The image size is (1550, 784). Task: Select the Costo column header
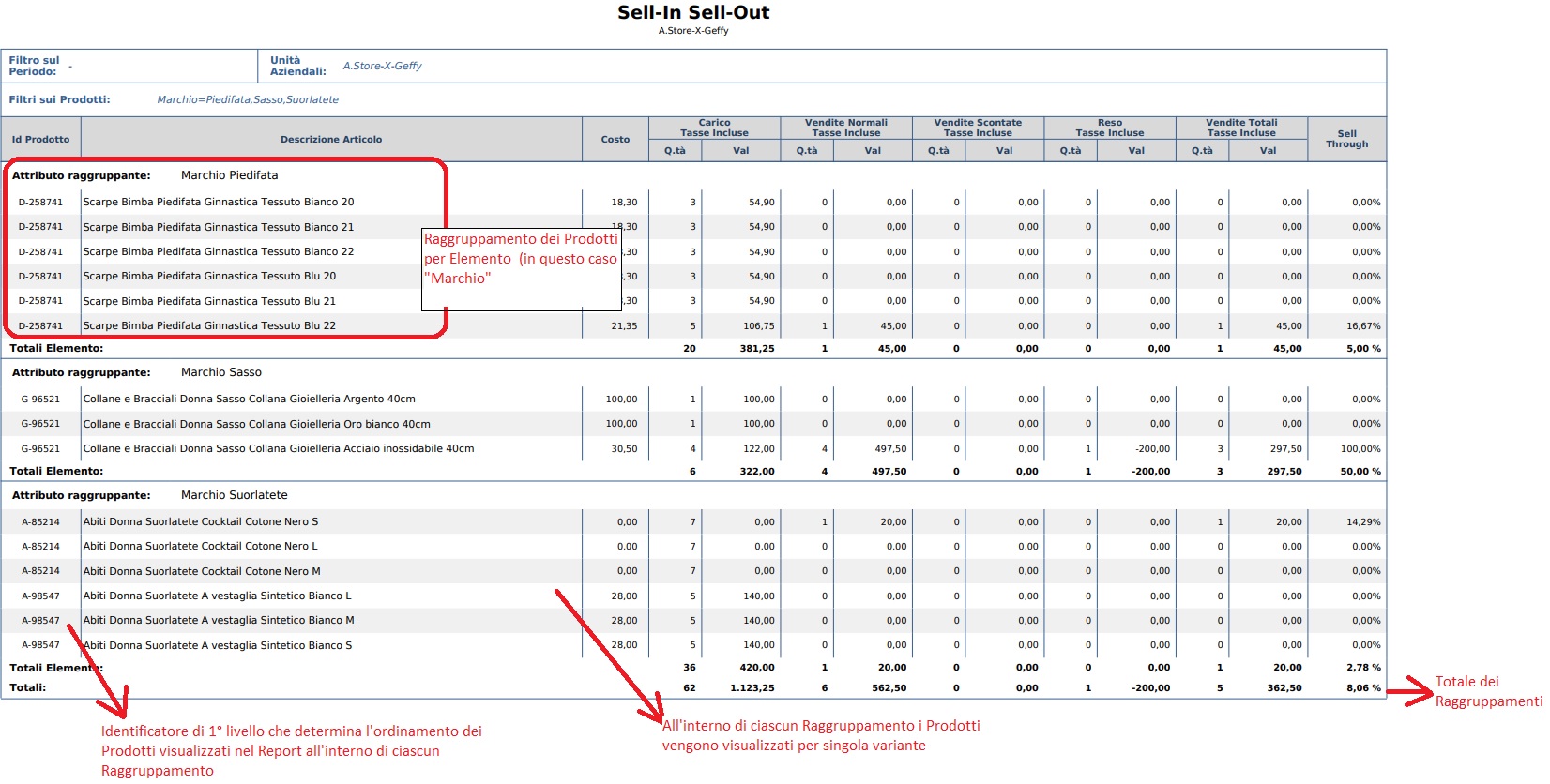(615, 140)
